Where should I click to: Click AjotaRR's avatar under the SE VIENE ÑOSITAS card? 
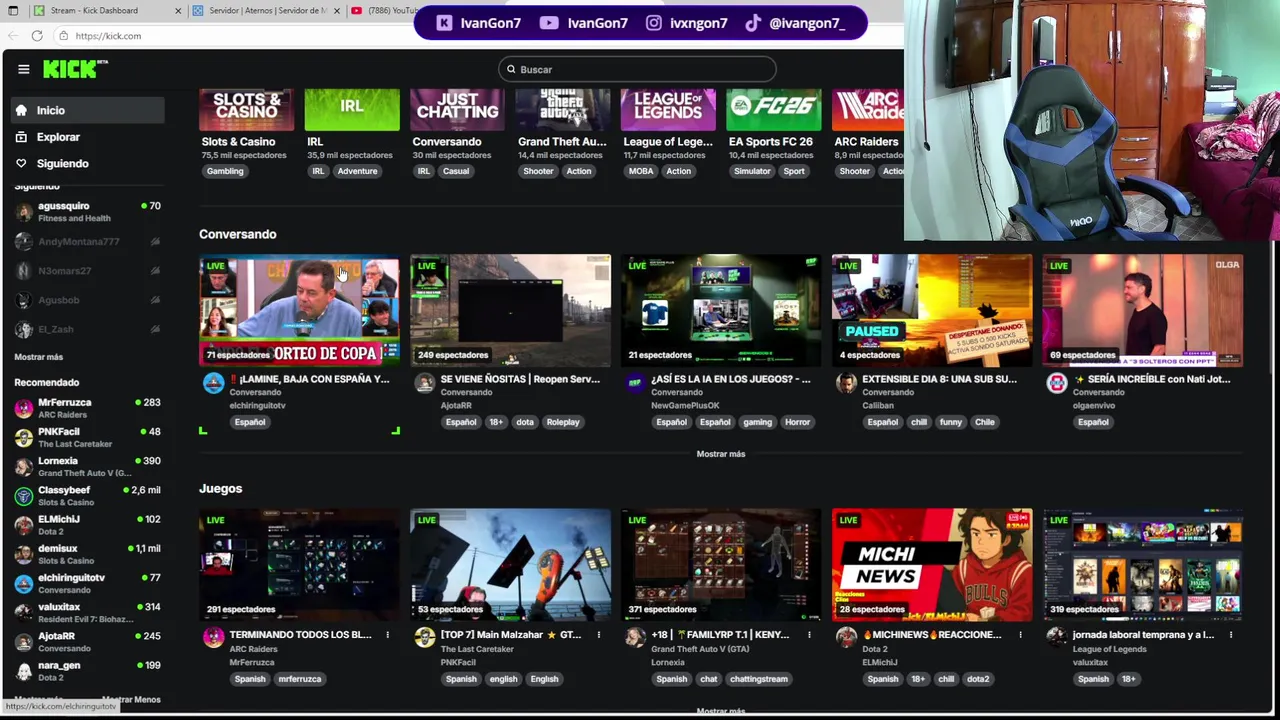pos(424,383)
